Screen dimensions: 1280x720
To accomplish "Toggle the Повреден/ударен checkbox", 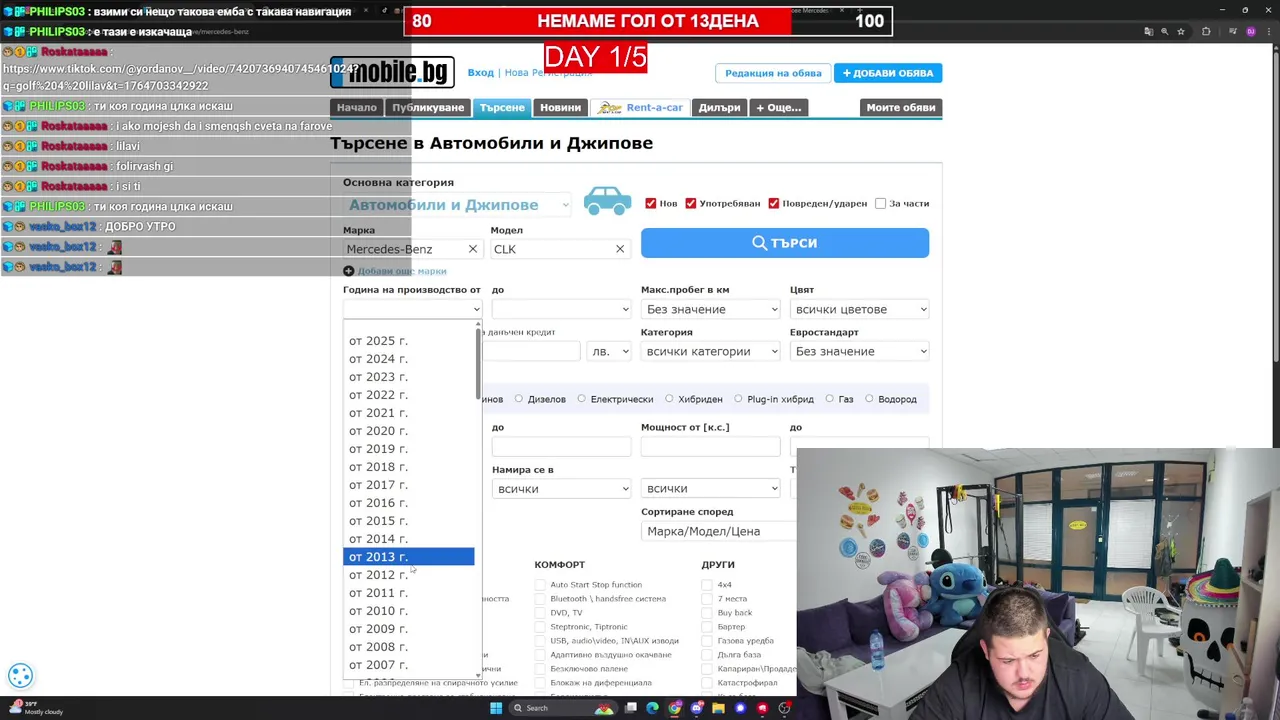I will tap(774, 203).
